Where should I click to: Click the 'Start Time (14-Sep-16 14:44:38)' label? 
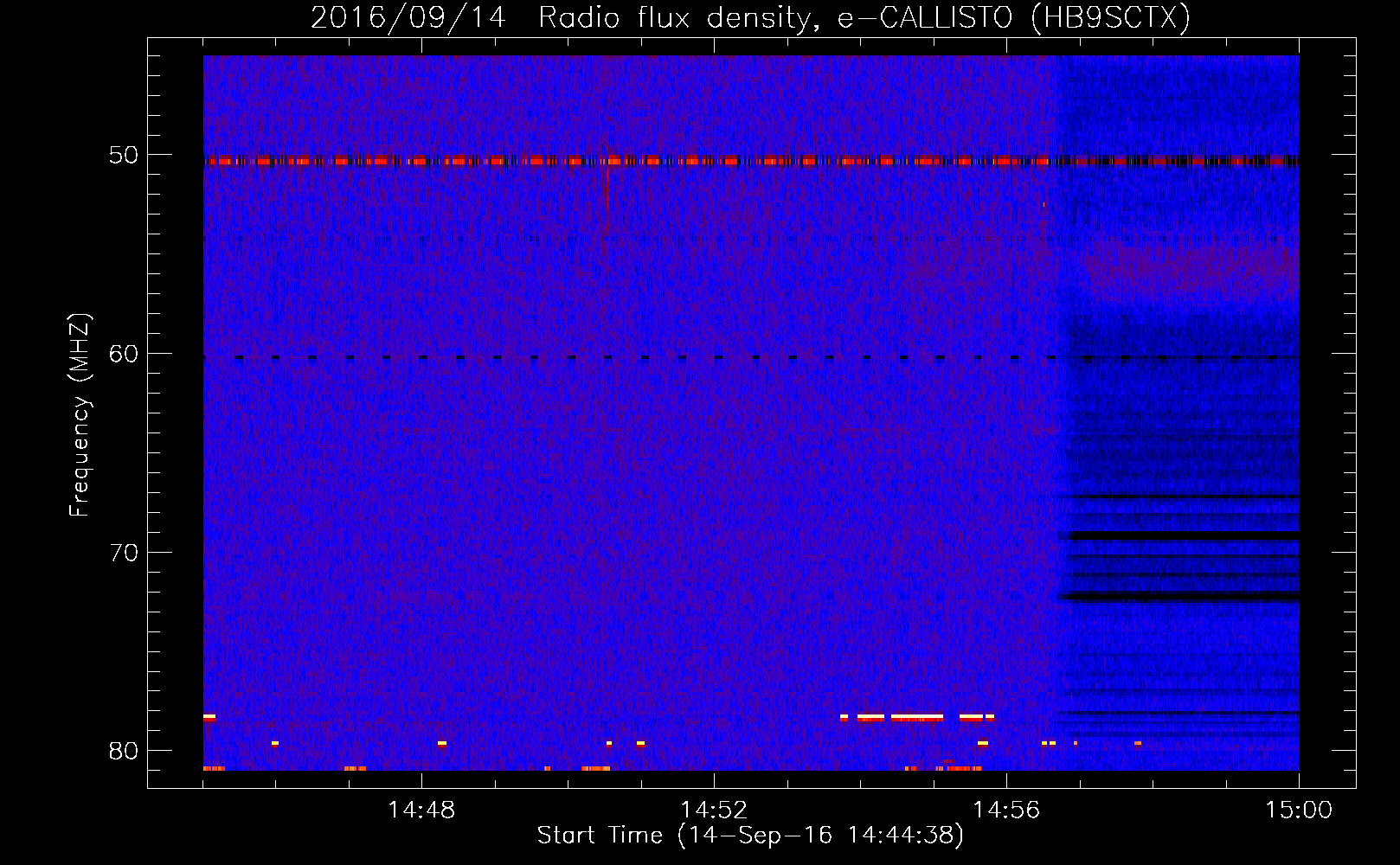750,836
